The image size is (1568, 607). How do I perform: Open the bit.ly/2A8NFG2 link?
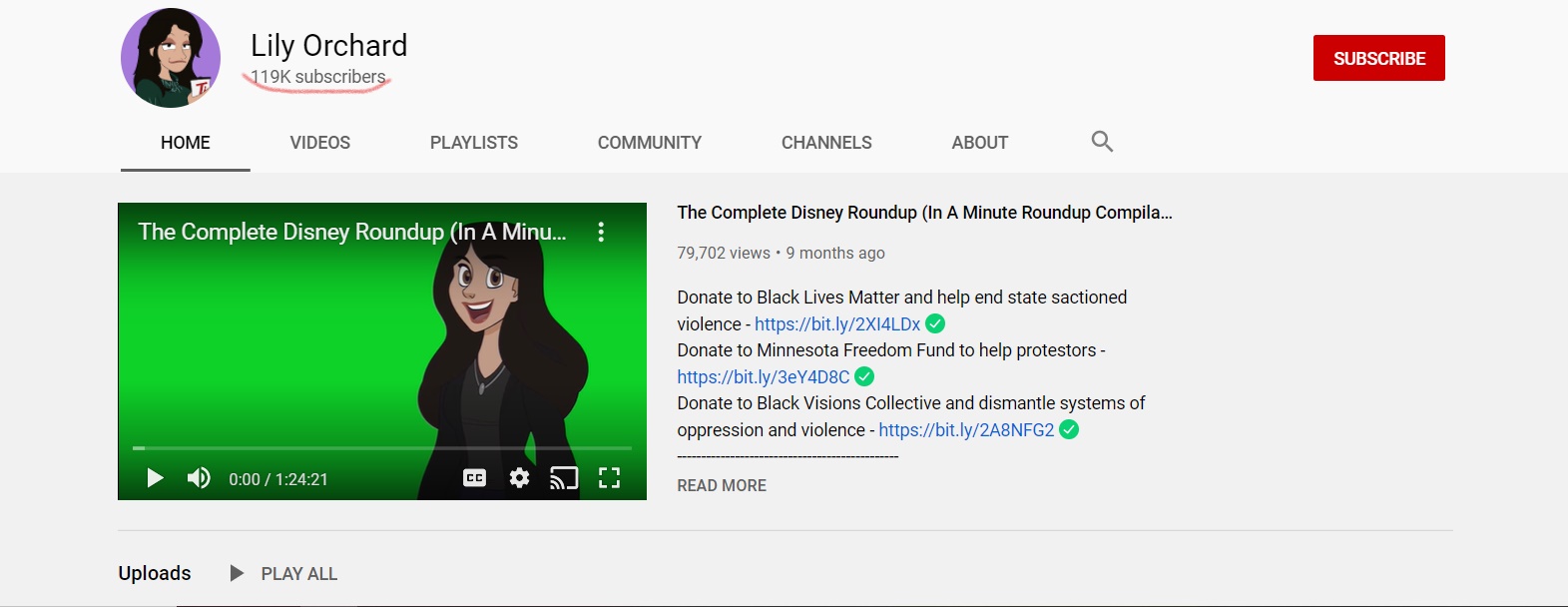coord(966,430)
